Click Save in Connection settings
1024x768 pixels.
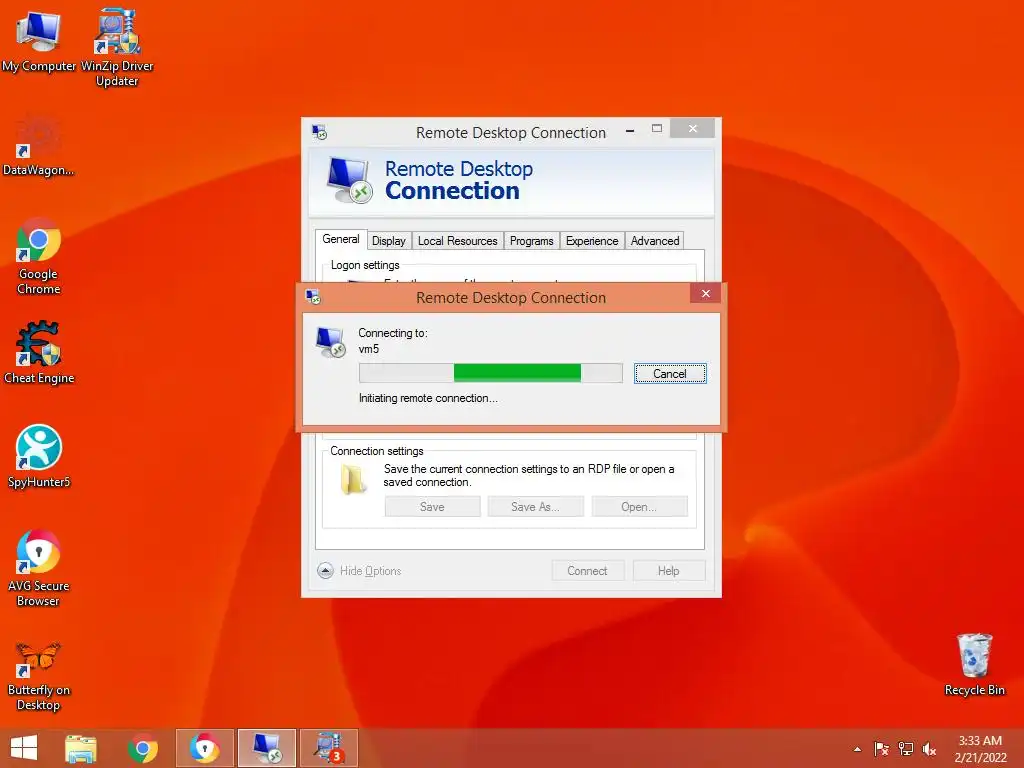(432, 507)
